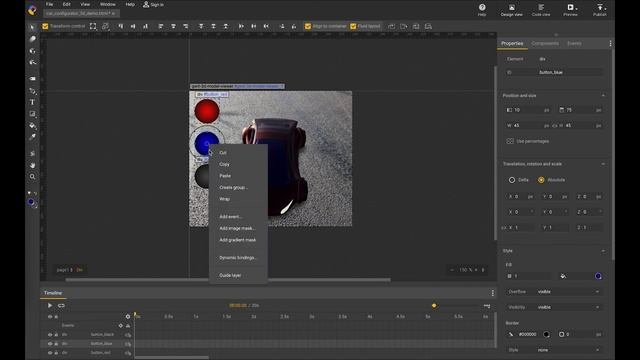This screenshot has width=640, height=360.
Task: Click the align horizontal centers icon
Action: coord(173,26)
